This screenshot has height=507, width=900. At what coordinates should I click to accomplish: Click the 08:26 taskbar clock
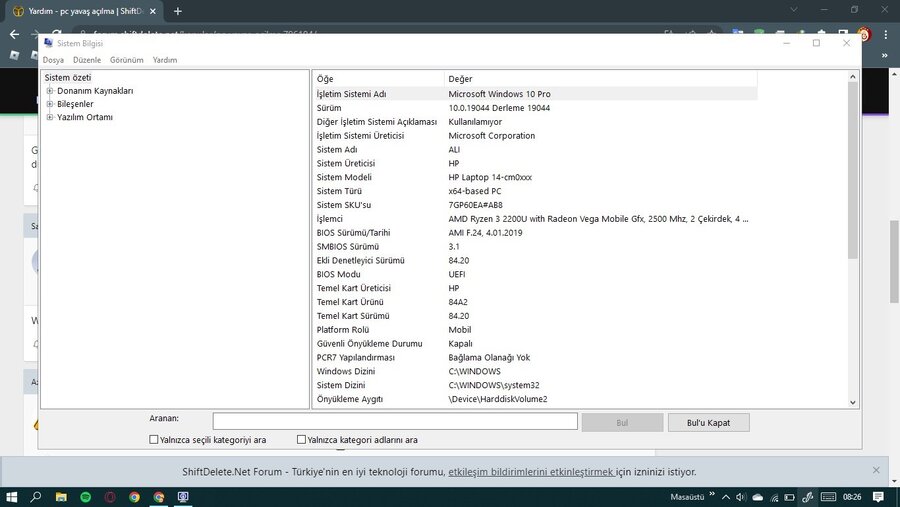[x=852, y=497]
